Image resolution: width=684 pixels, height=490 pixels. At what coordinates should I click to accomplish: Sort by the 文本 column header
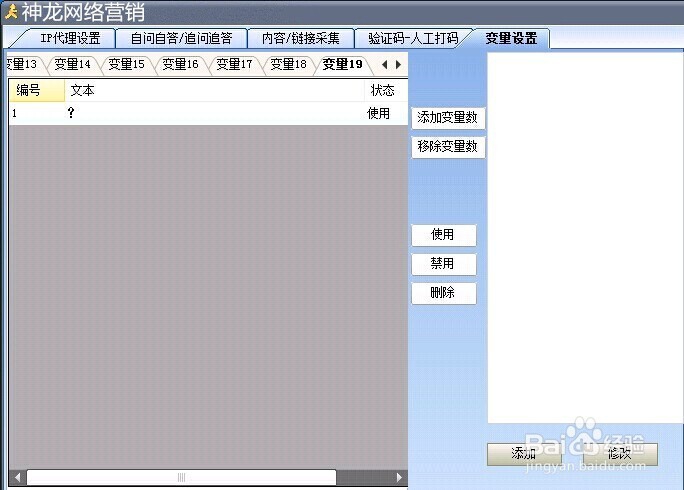pos(214,90)
